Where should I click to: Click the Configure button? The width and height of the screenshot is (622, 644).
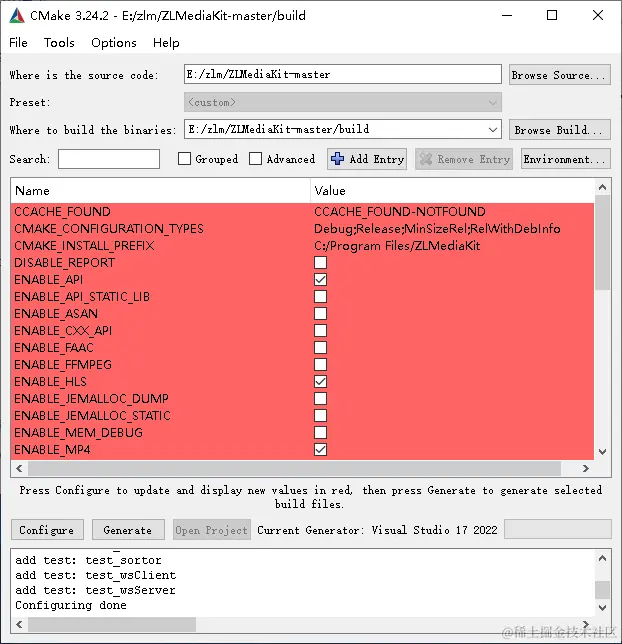pyautogui.click(x=47, y=530)
